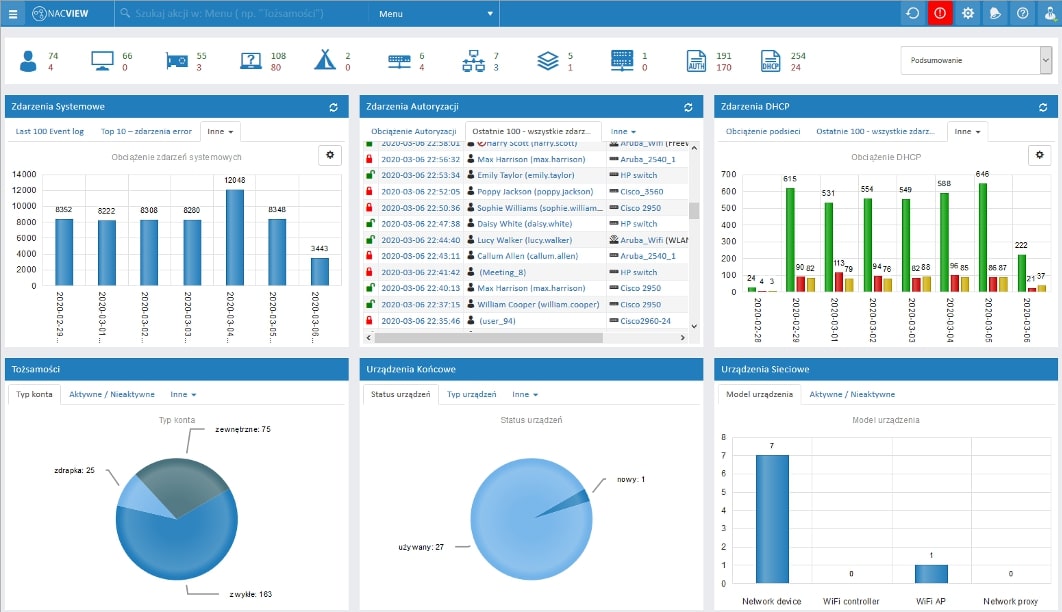This screenshot has height=612, width=1062.
Task: Open the hamburger menu in top-left
Action: tap(13, 14)
